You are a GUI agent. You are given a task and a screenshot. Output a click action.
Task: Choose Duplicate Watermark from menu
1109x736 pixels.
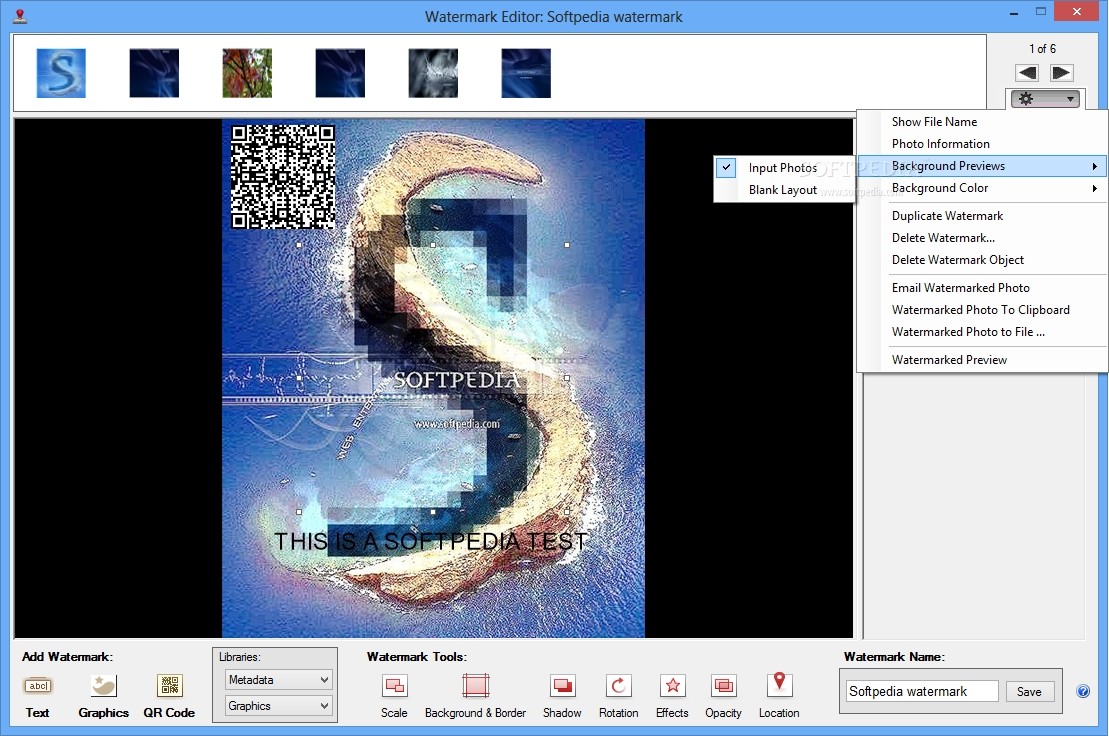947,216
